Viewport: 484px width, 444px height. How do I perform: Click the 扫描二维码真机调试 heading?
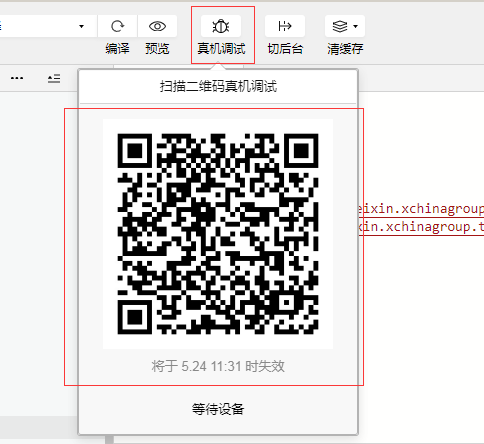218,86
